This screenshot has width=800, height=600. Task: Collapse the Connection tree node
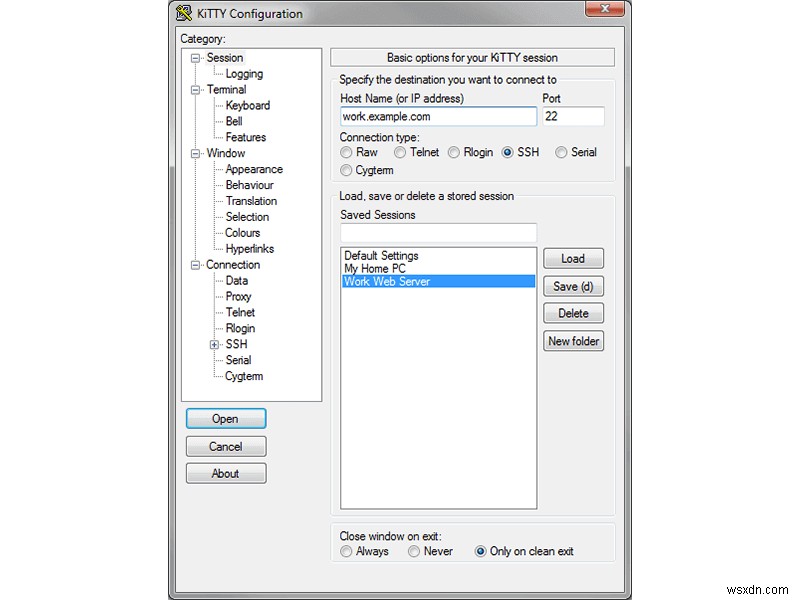195,265
